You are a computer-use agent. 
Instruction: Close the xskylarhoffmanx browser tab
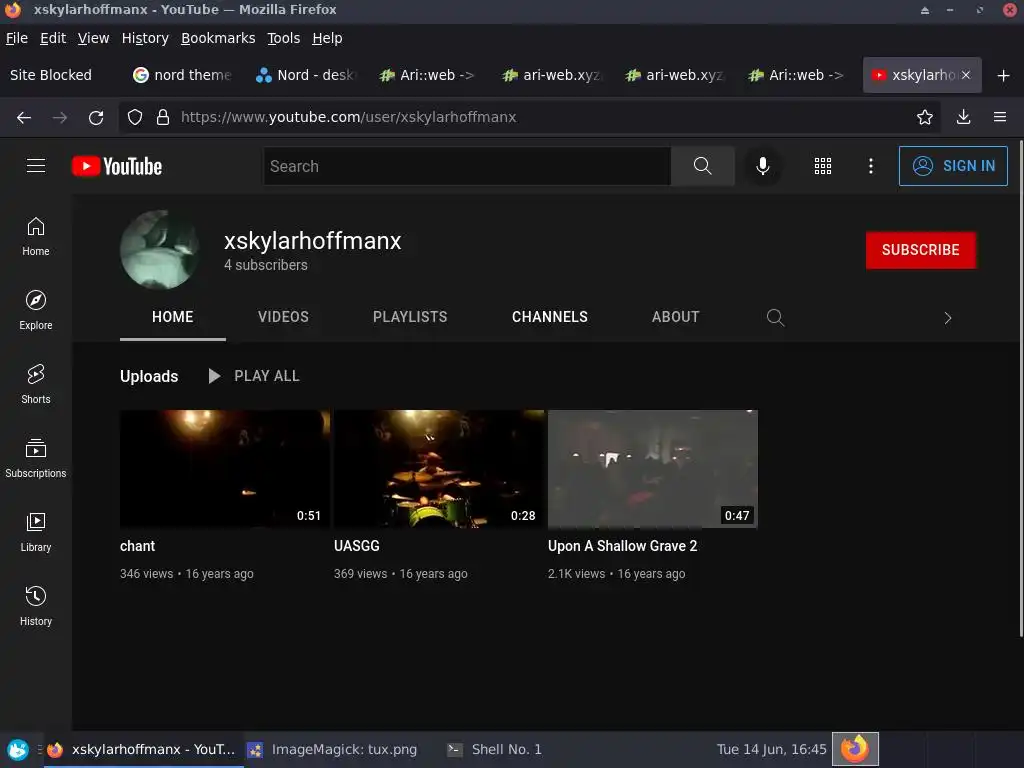pyautogui.click(x=966, y=75)
